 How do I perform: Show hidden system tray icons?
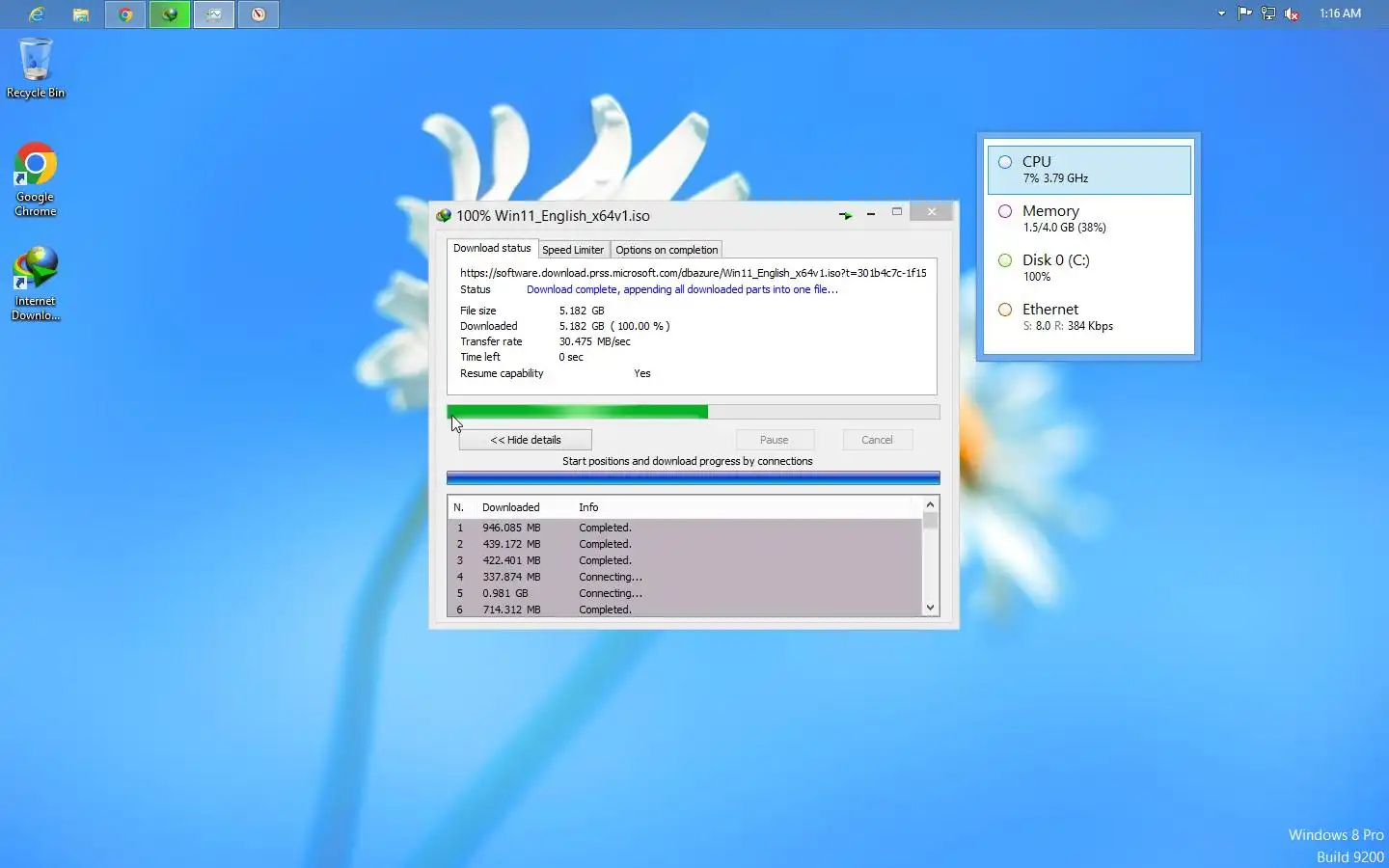tap(1221, 14)
